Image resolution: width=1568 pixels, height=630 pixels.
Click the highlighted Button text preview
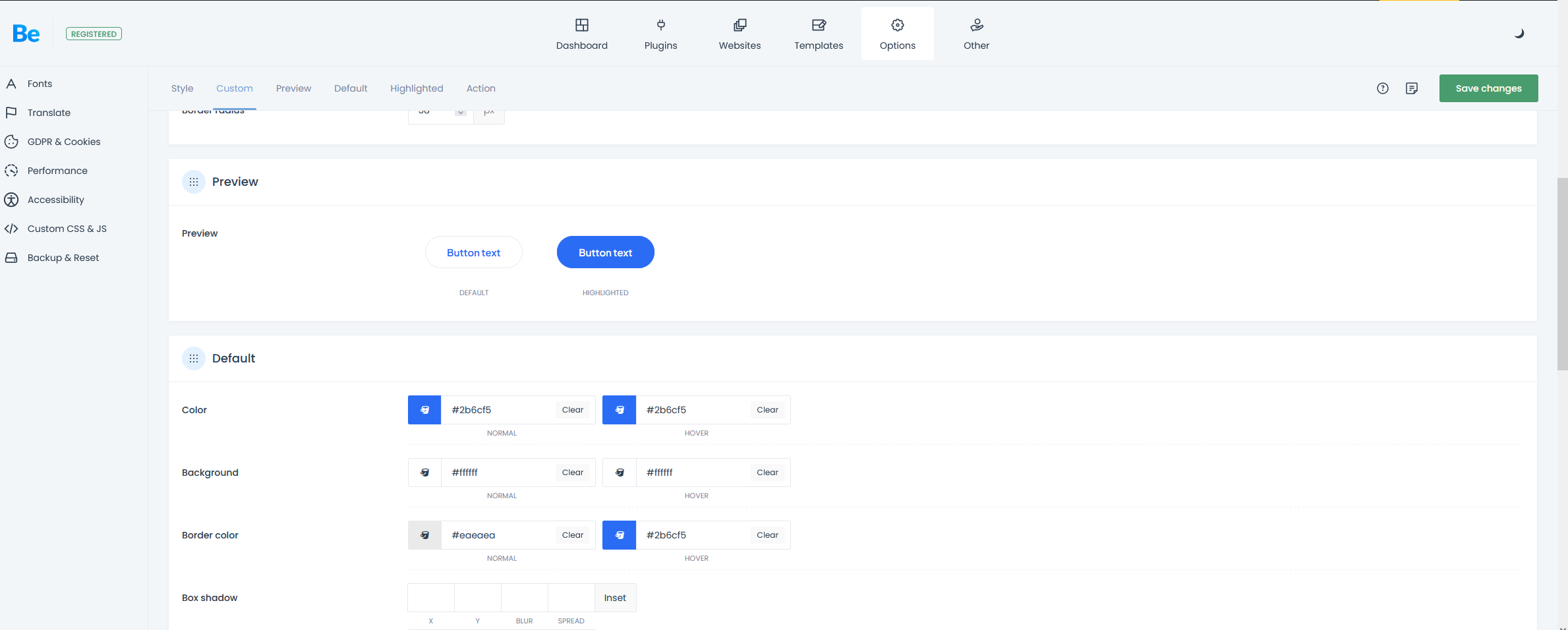pyautogui.click(x=605, y=252)
